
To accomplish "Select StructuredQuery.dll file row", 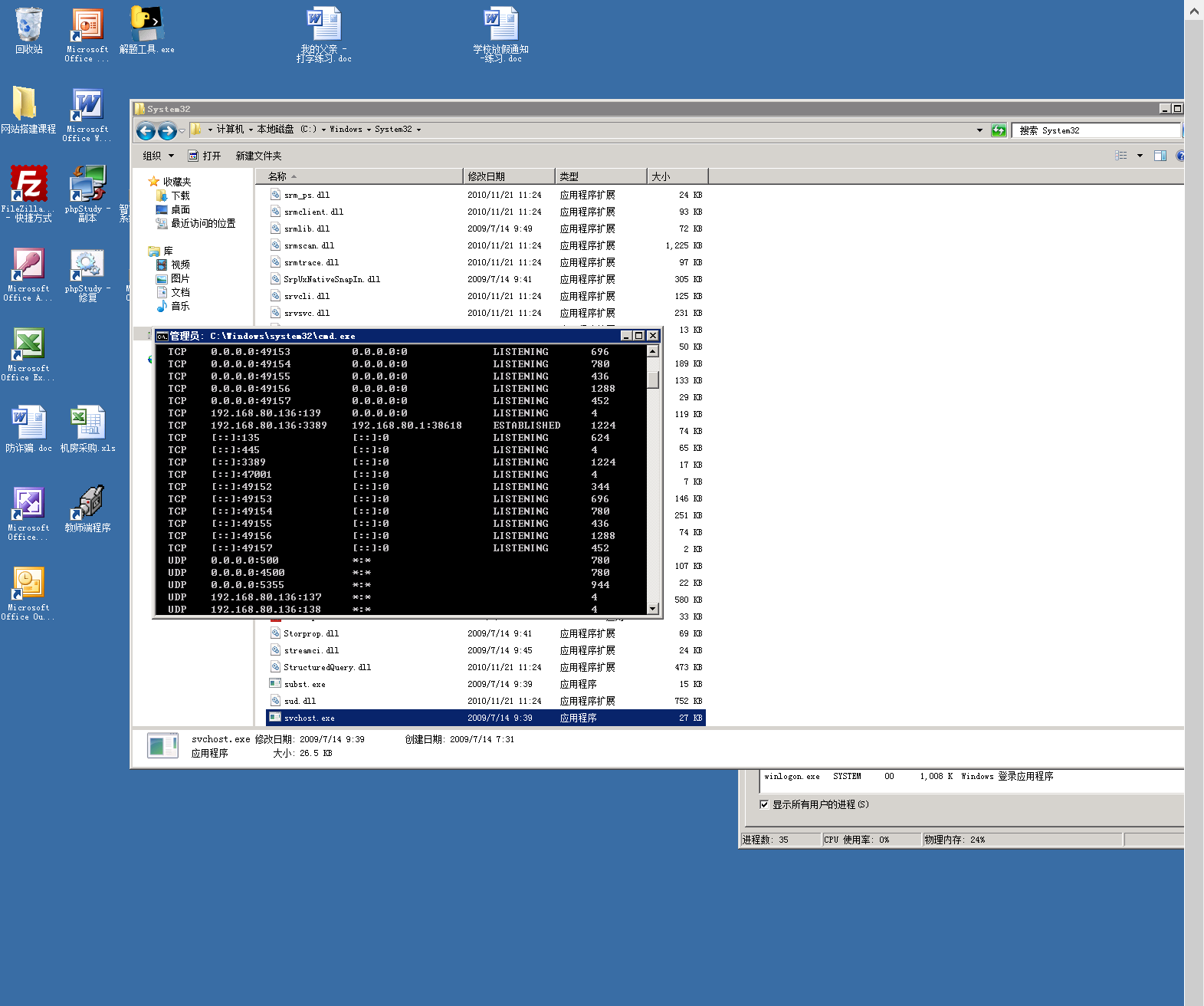I will [x=486, y=667].
